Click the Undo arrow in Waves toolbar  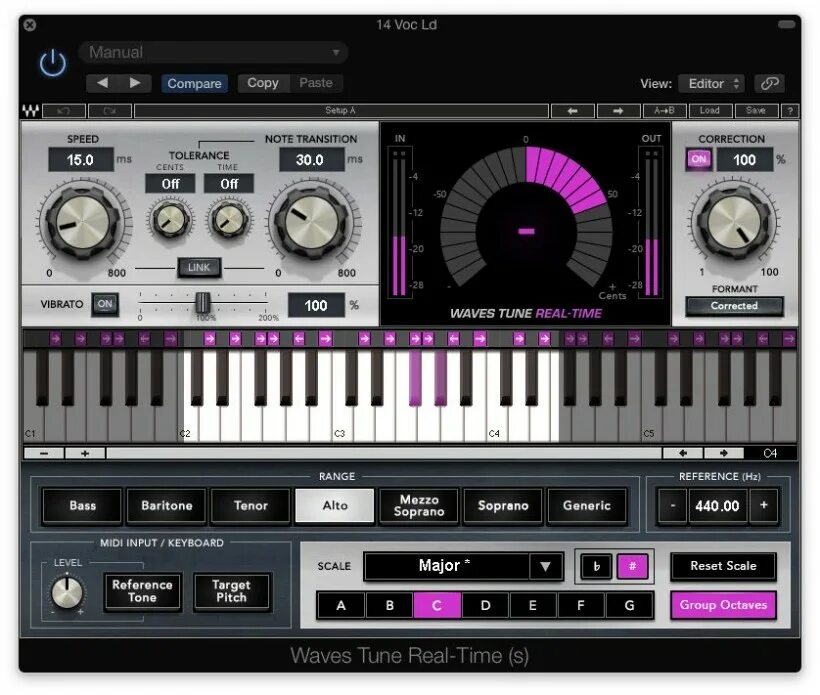64,111
